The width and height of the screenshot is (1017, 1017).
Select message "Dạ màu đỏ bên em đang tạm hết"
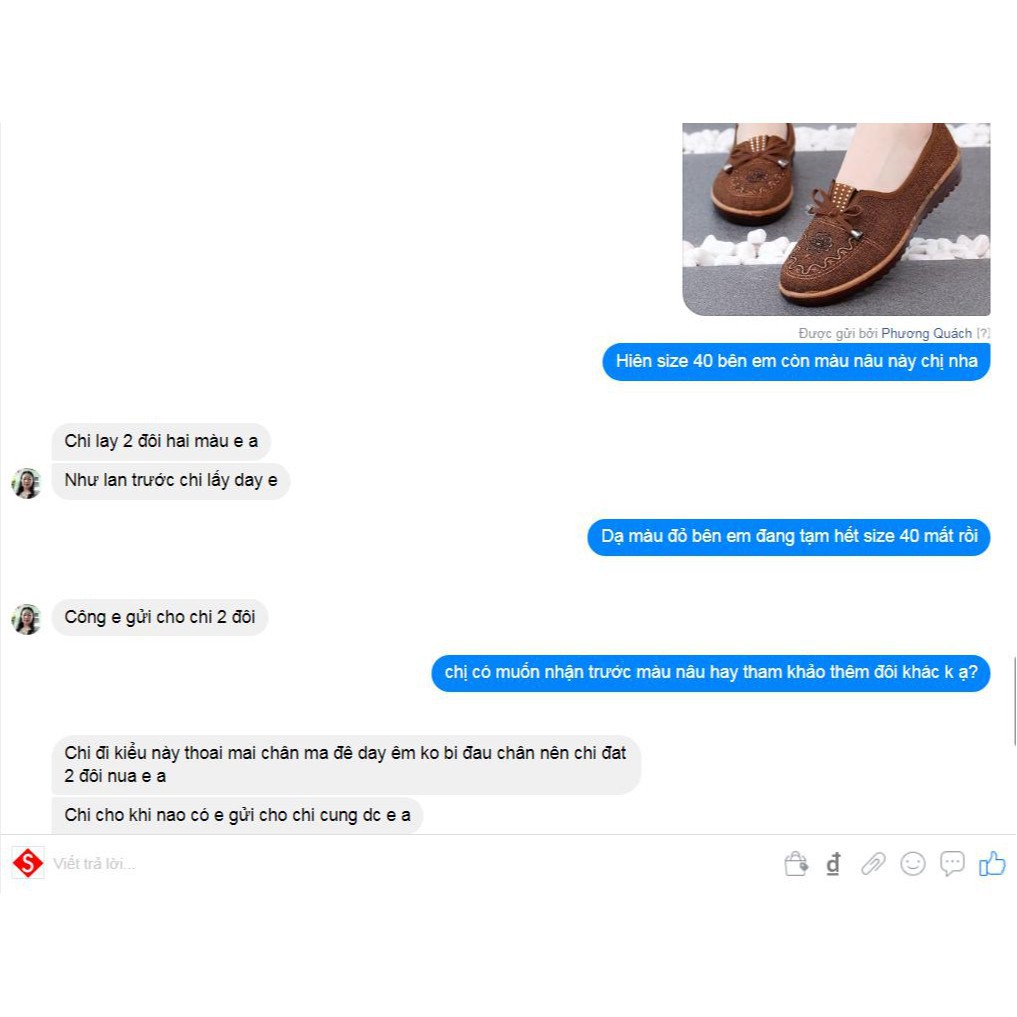click(x=789, y=537)
